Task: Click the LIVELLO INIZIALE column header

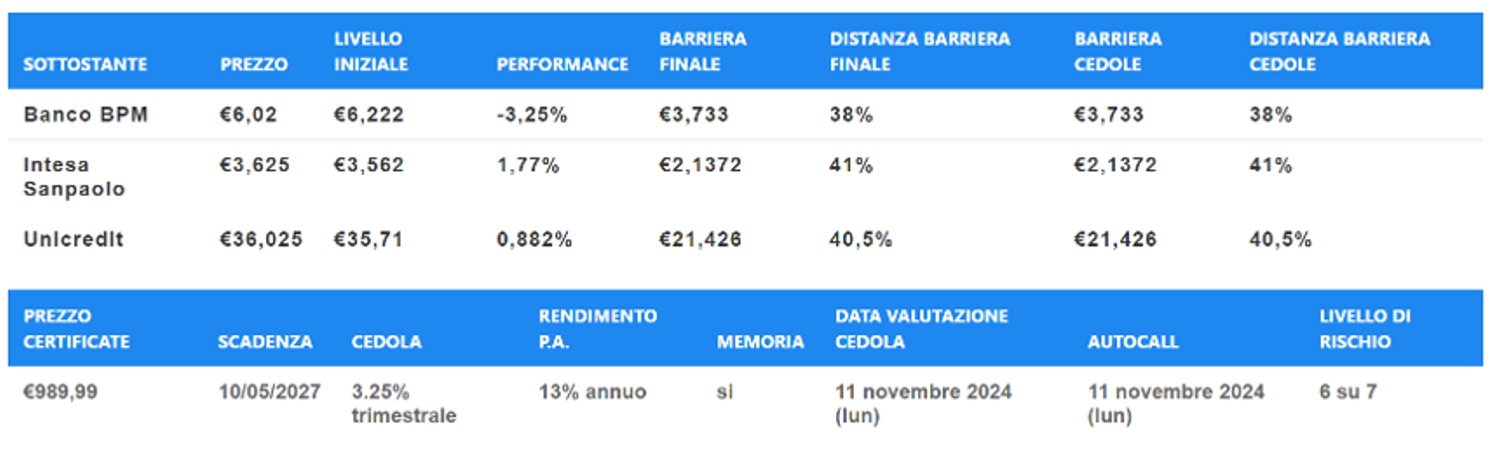Action: pyautogui.click(x=371, y=52)
